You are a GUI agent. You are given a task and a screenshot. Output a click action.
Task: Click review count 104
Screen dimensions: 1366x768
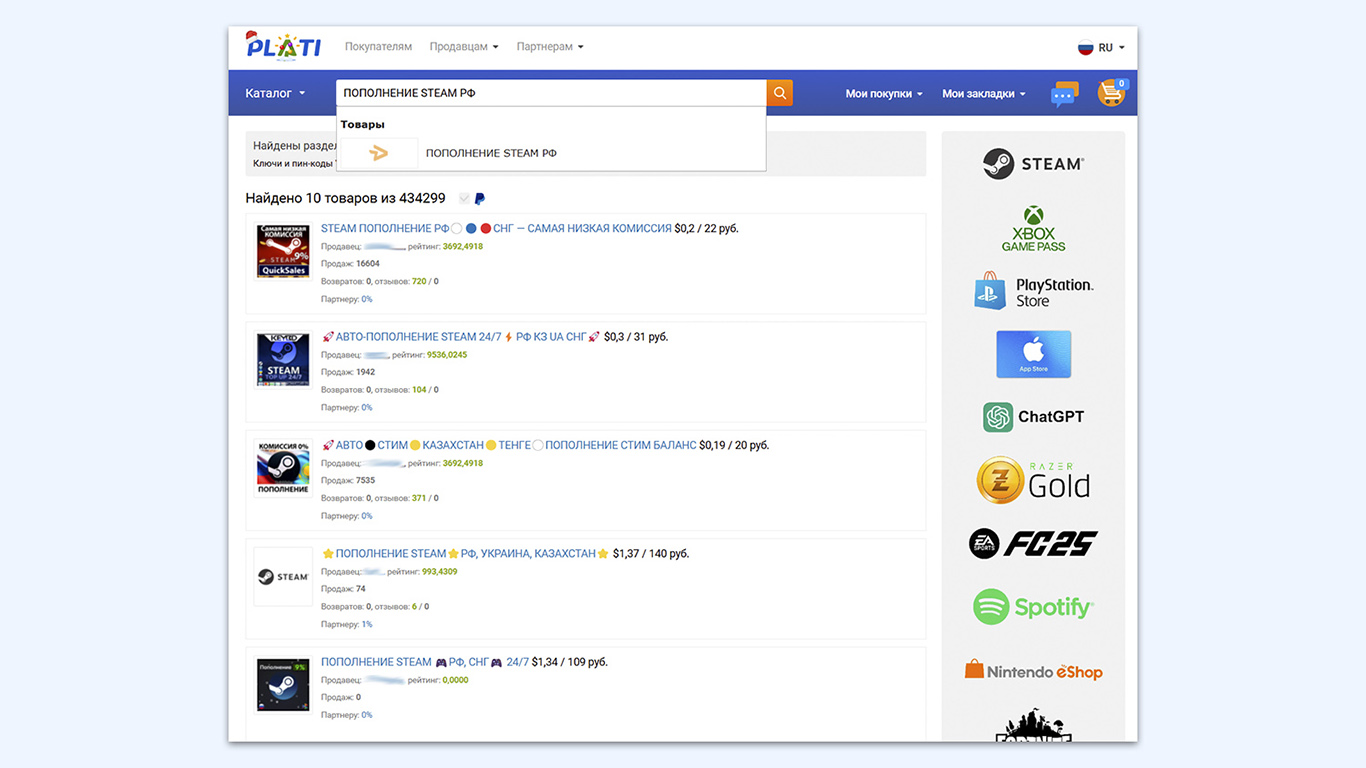pos(419,390)
